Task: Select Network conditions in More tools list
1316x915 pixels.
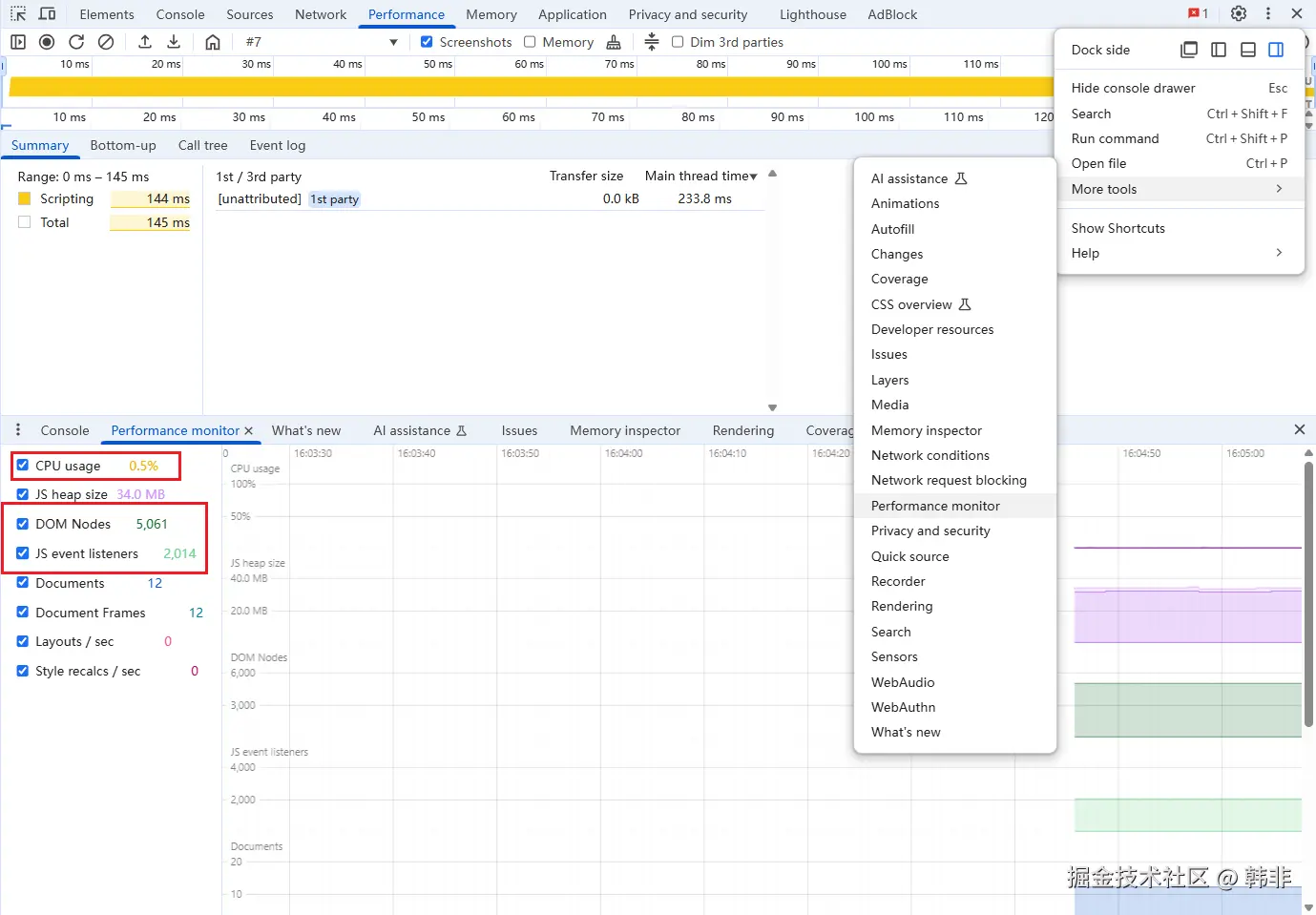Action: click(954, 455)
